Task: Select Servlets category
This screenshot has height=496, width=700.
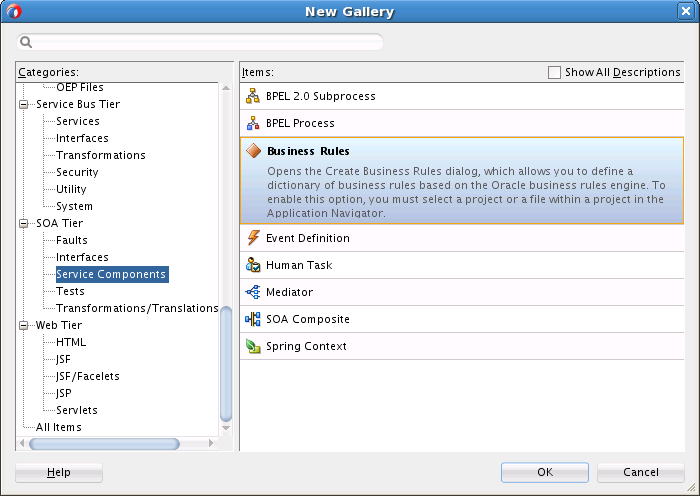Action: 77,410
